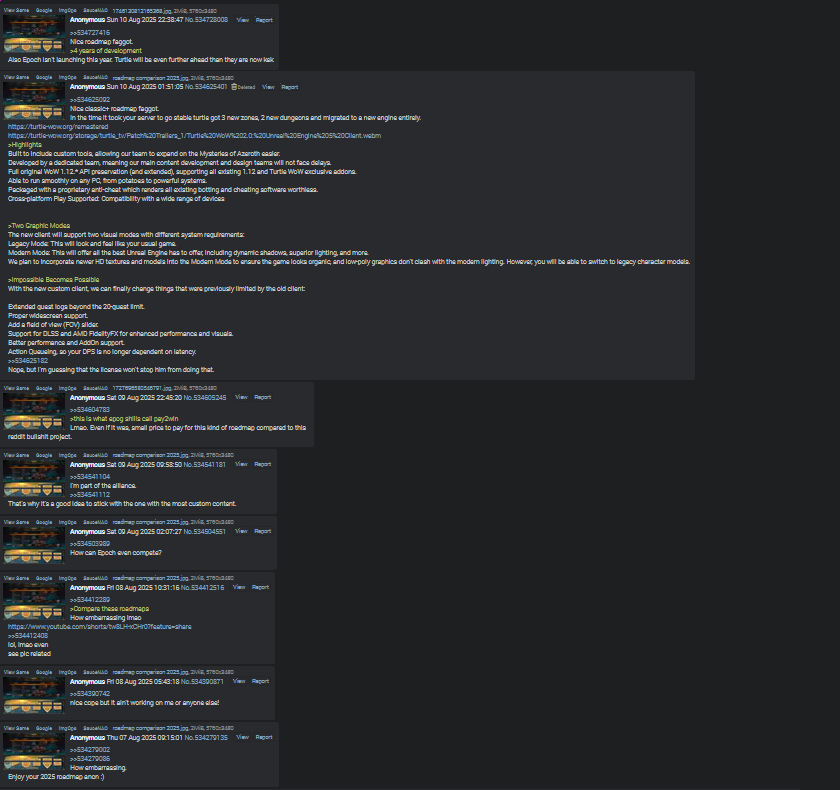Click Google above post No.534541181

pos(44,455)
